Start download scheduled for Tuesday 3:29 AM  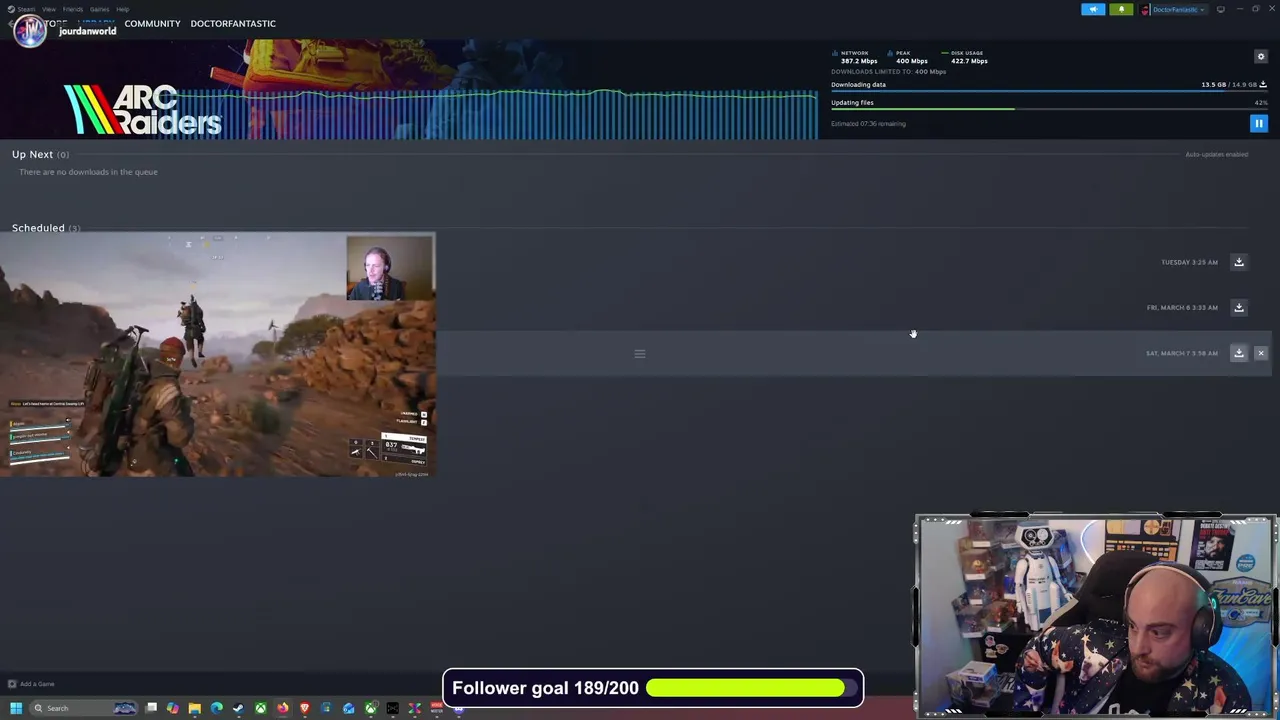click(x=1239, y=262)
